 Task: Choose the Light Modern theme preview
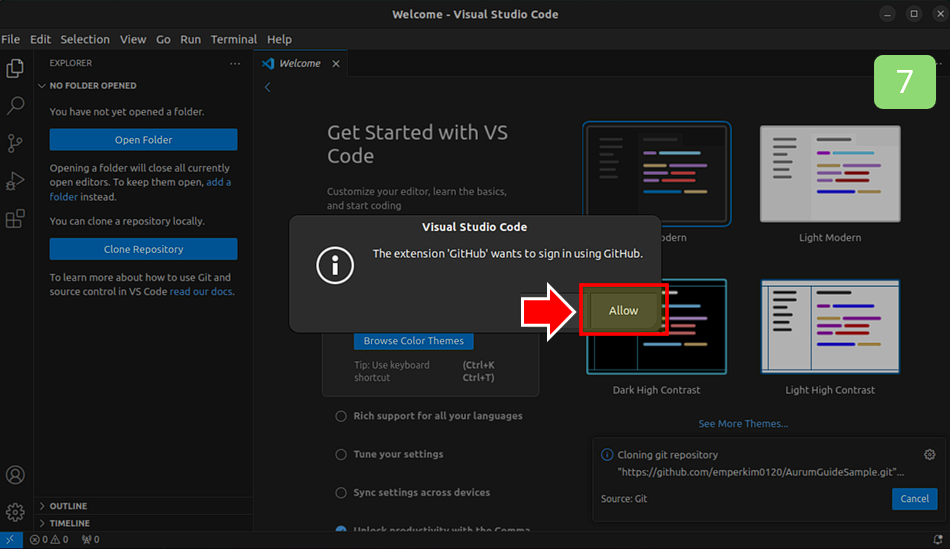[830, 174]
